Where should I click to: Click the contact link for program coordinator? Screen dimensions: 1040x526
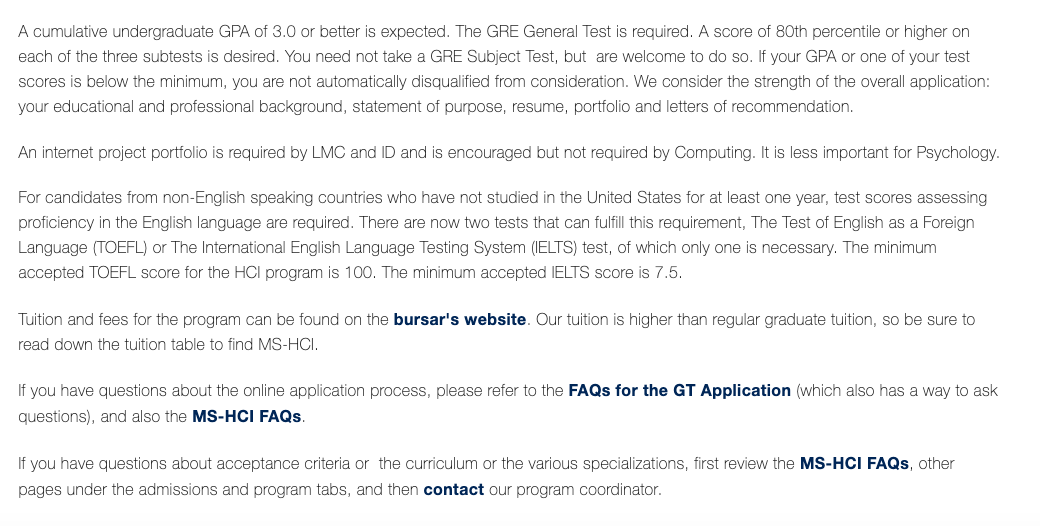click(x=453, y=490)
